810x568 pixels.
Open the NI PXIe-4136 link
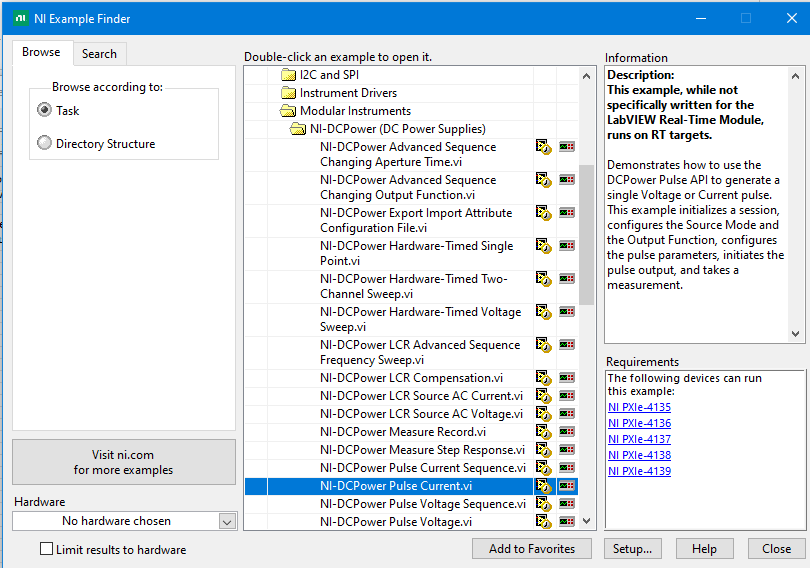640,423
